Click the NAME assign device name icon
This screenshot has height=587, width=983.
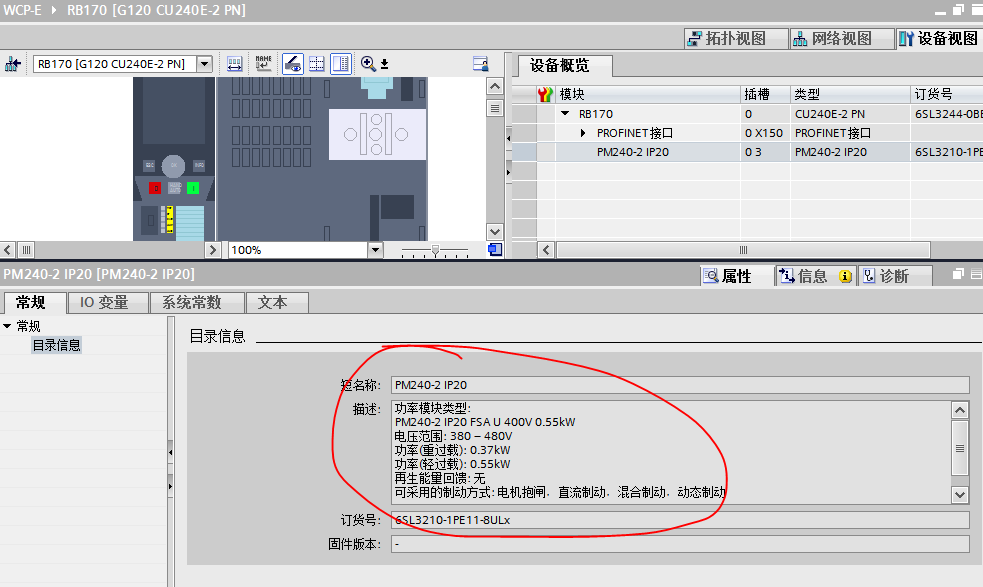point(263,64)
